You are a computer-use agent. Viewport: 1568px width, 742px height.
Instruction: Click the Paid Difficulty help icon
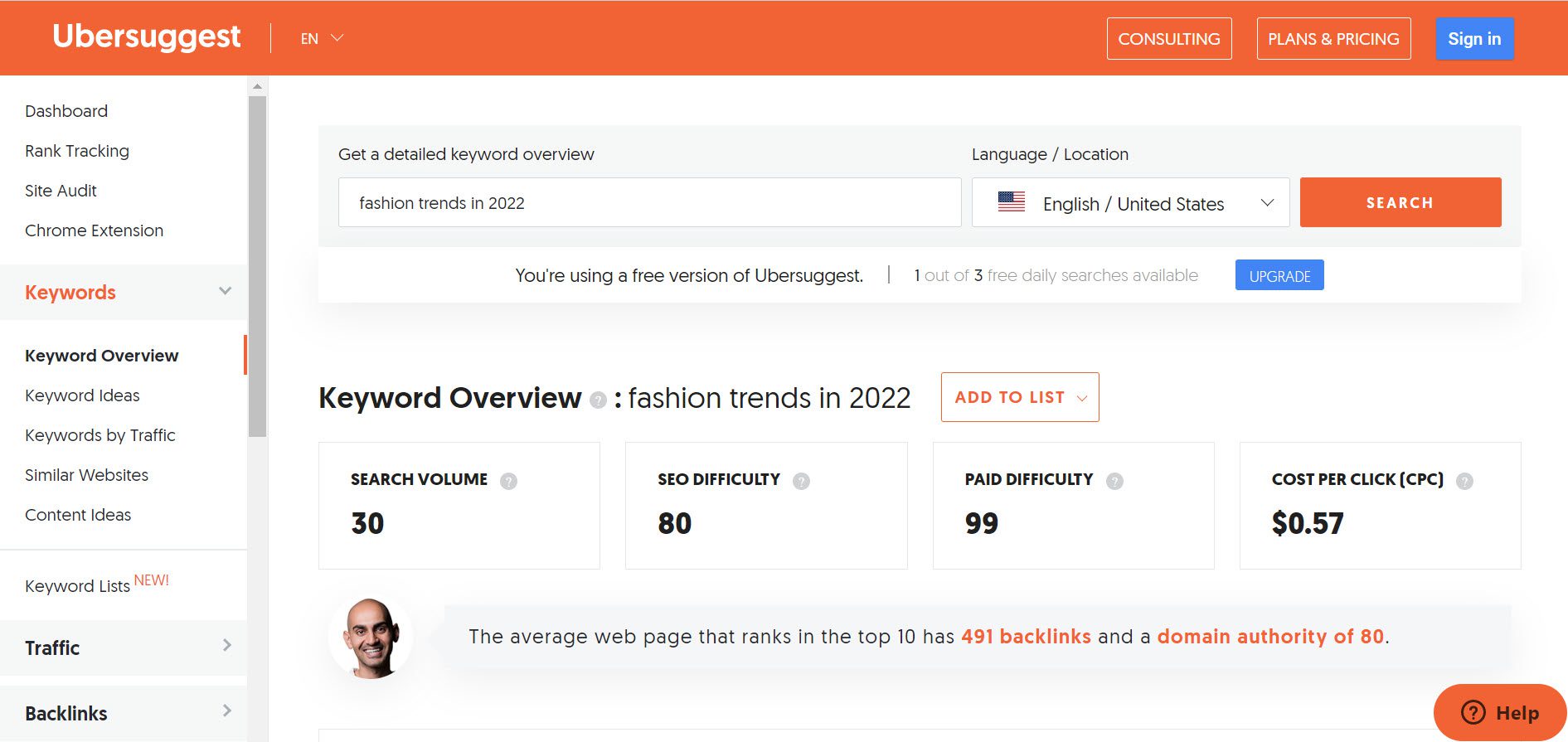click(x=1114, y=481)
